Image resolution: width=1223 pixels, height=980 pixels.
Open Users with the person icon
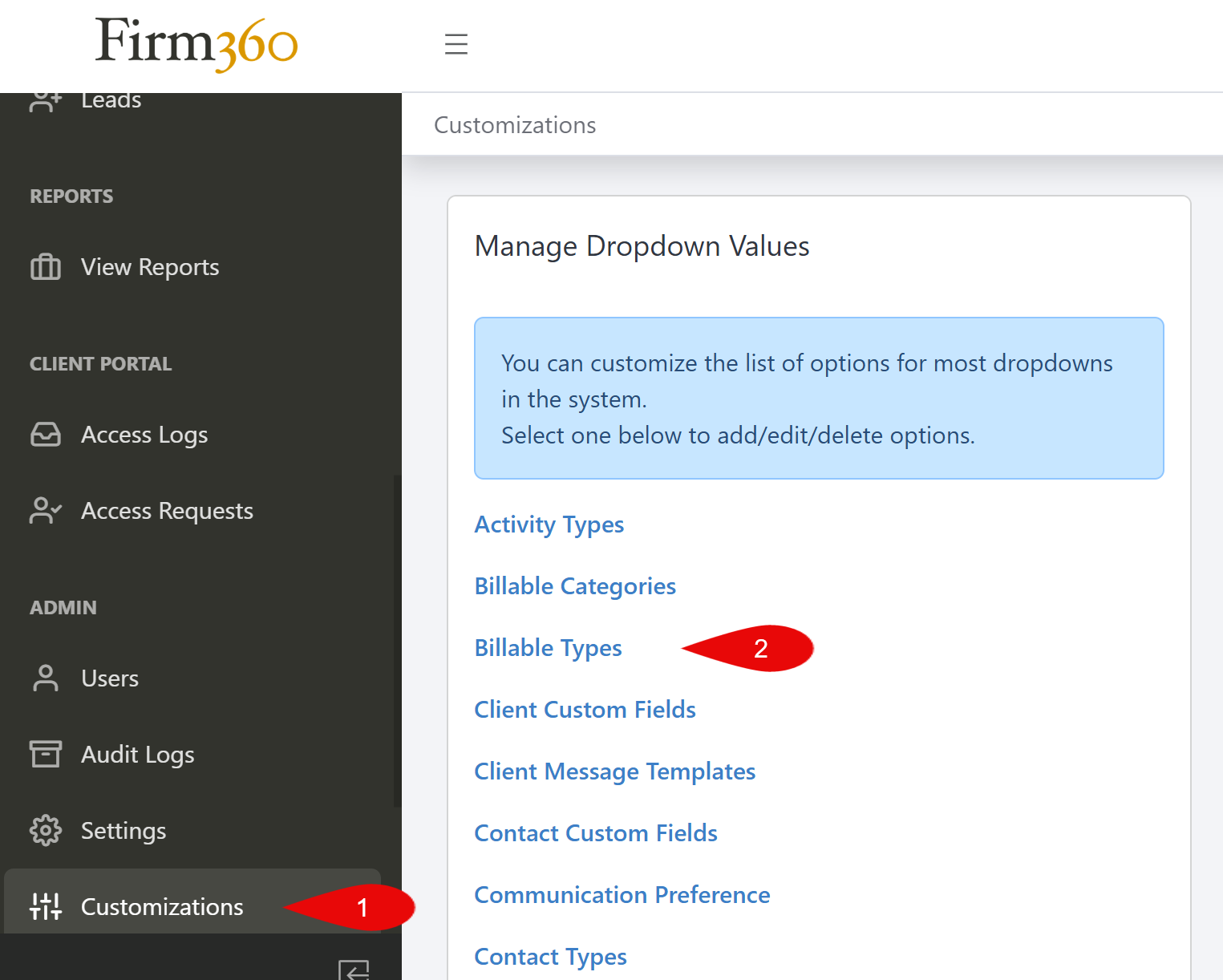point(46,678)
